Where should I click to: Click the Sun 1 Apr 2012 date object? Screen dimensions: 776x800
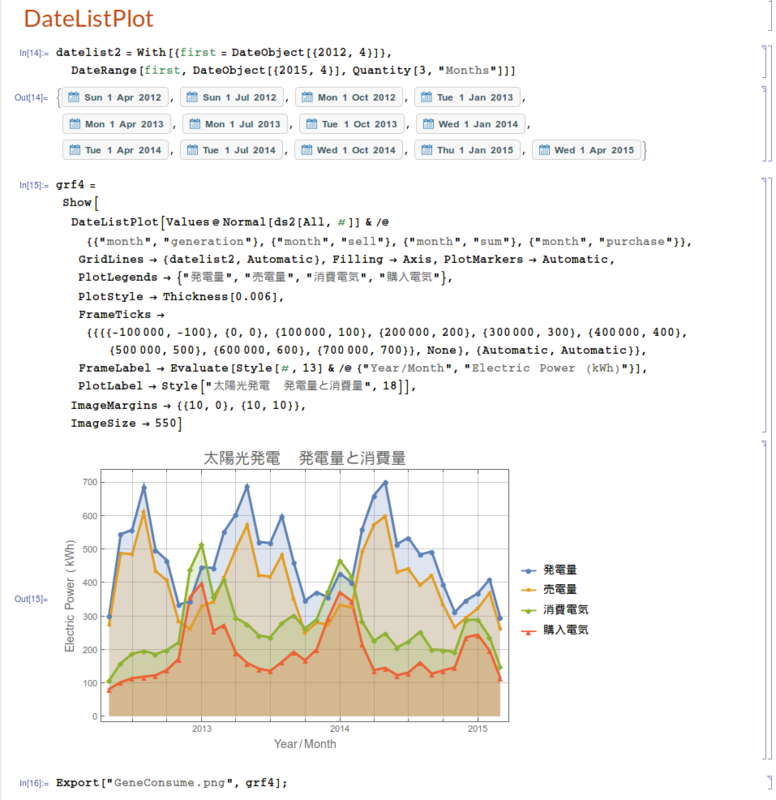pos(115,97)
